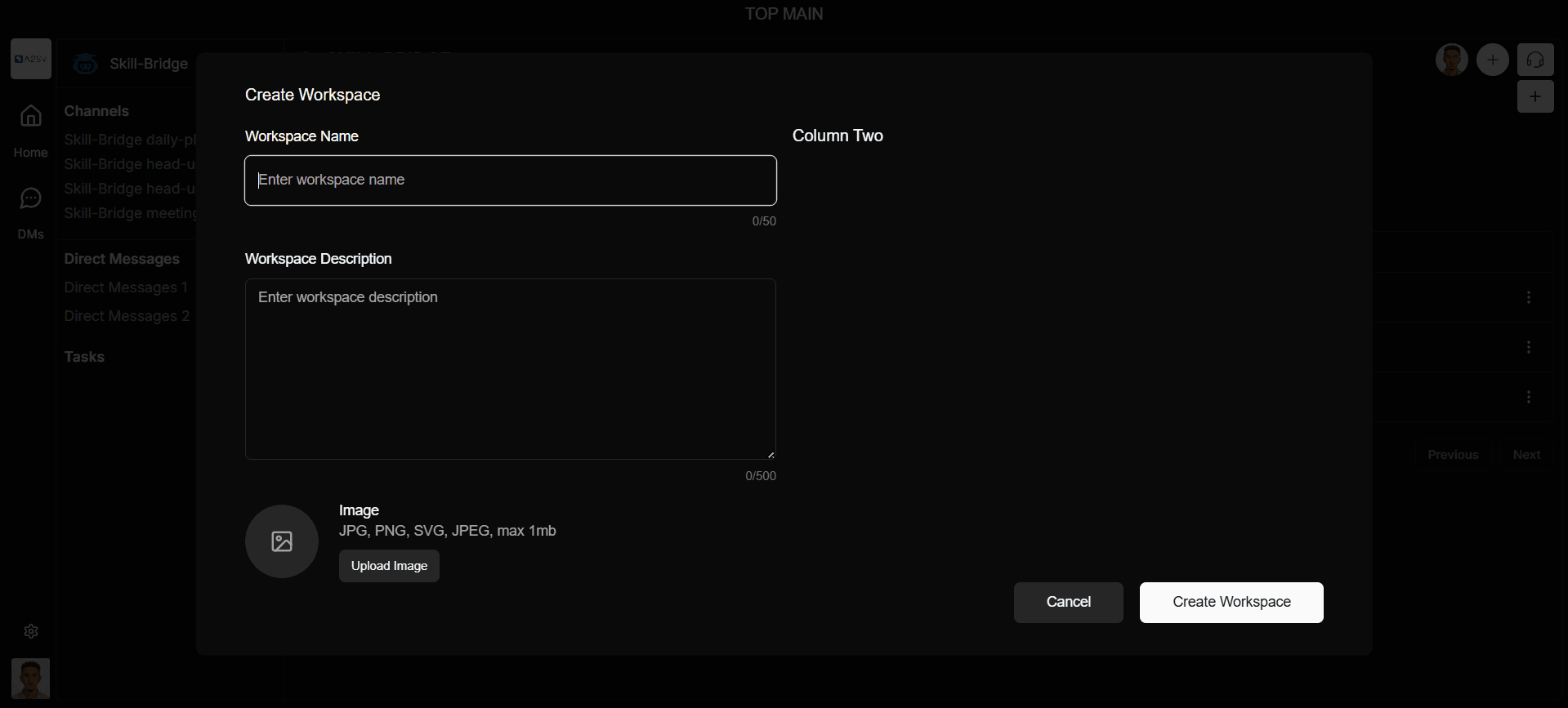Open the second row's three-dot menu

click(1529, 347)
